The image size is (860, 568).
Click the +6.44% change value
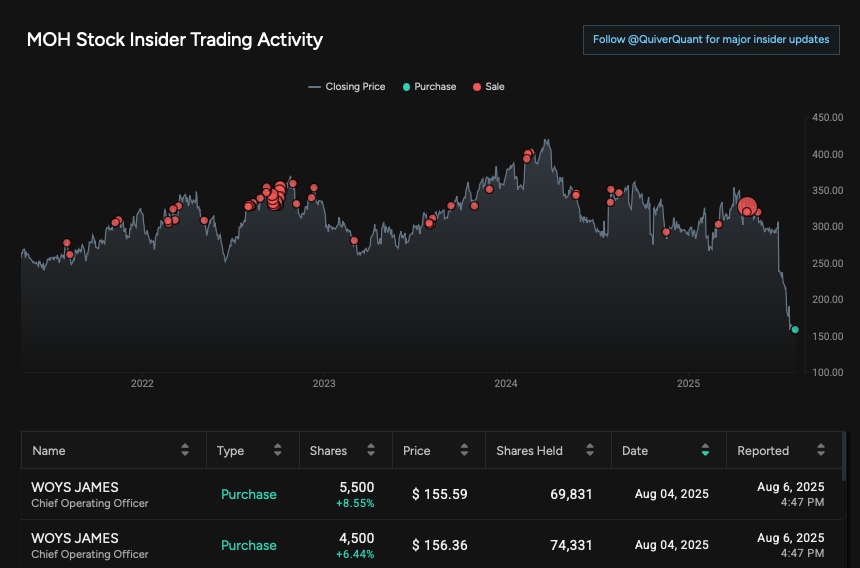(355, 554)
